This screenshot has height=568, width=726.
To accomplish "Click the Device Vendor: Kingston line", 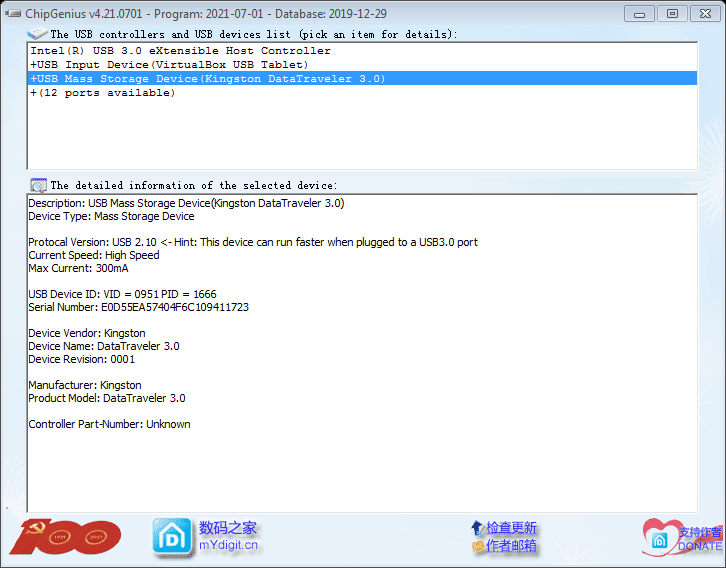I will [87, 333].
